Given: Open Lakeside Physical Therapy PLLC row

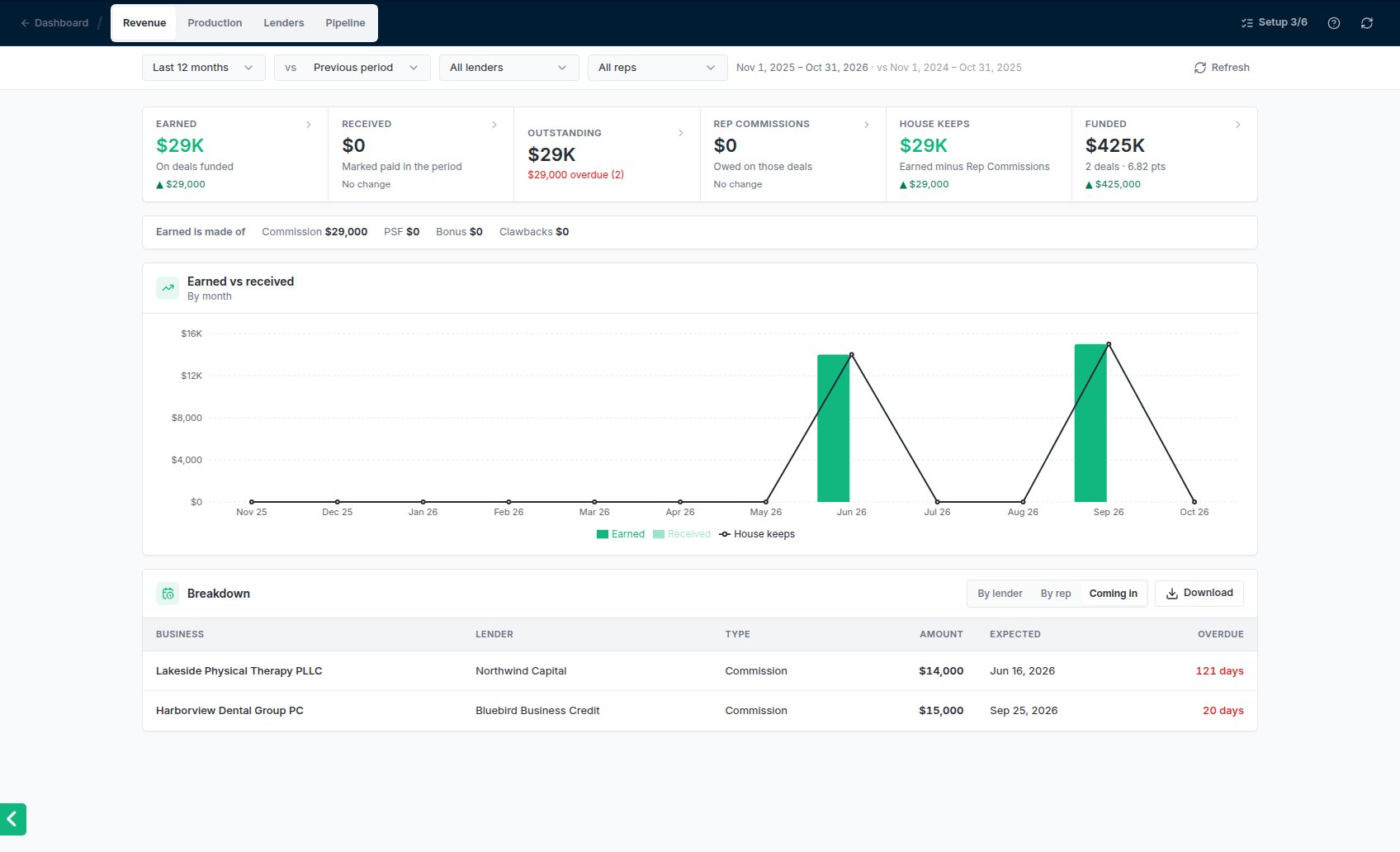Looking at the screenshot, I should 700,671.
